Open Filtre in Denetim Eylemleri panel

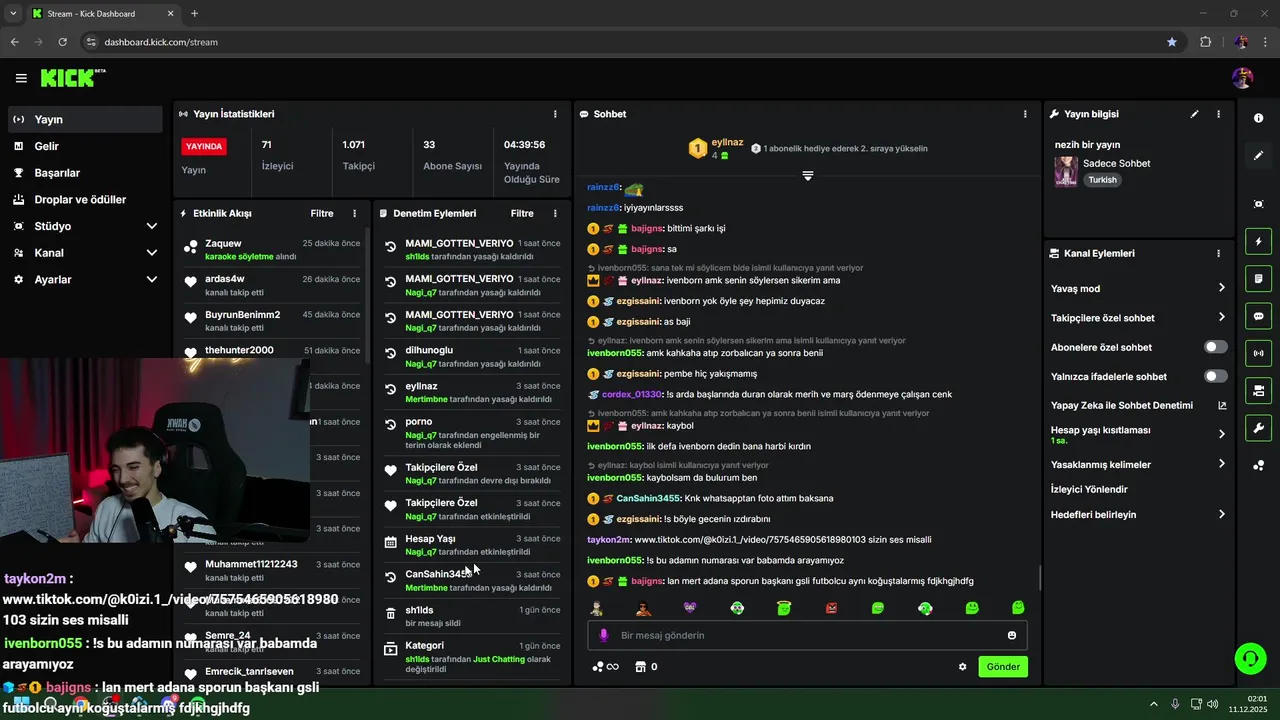point(522,213)
